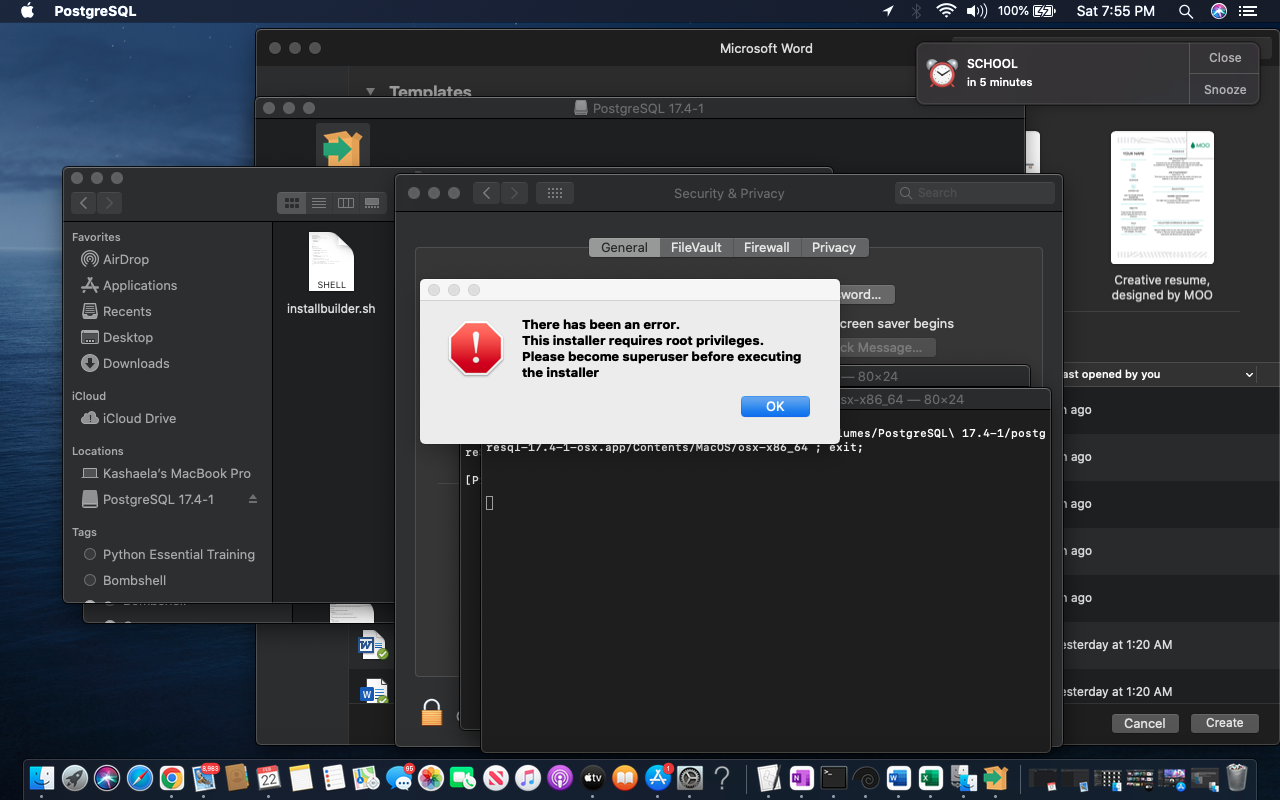Click the Security & Privacy search field
Image resolution: width=1280 pixels, height=800 pixels.
(975, 193)
